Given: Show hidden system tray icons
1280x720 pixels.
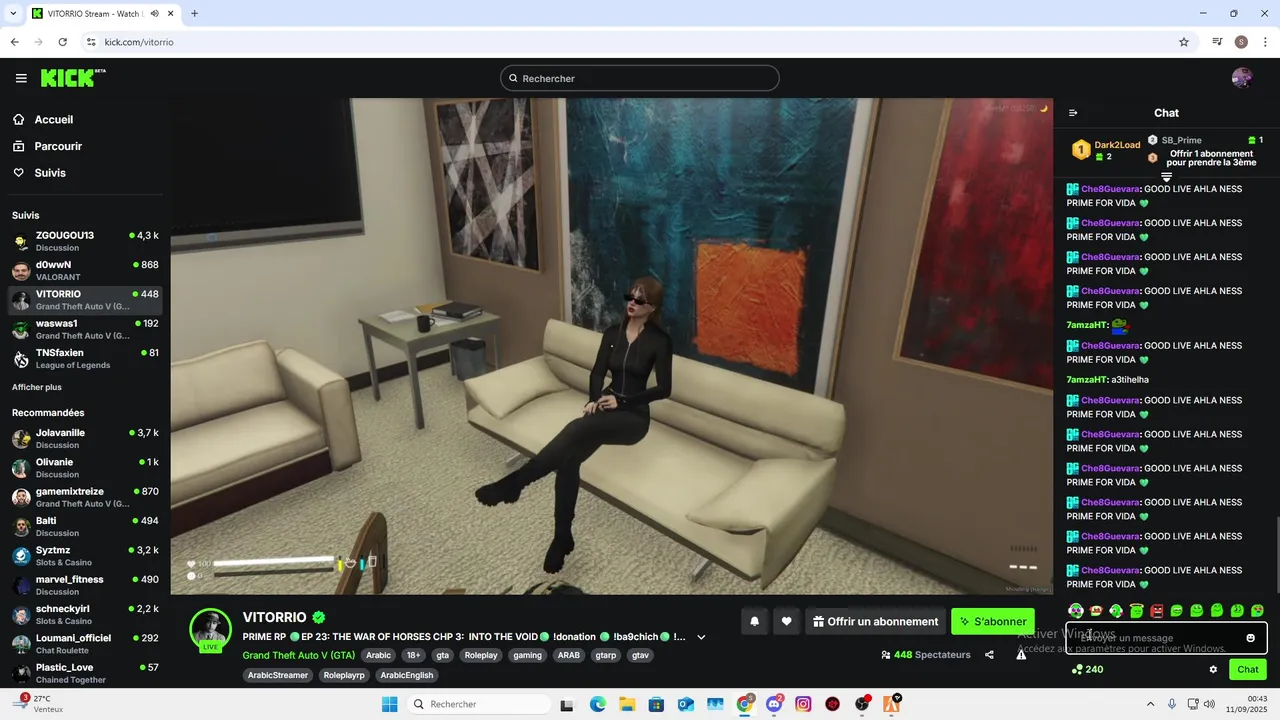Looking at the screenshot, I should [x=1150, y=704].
